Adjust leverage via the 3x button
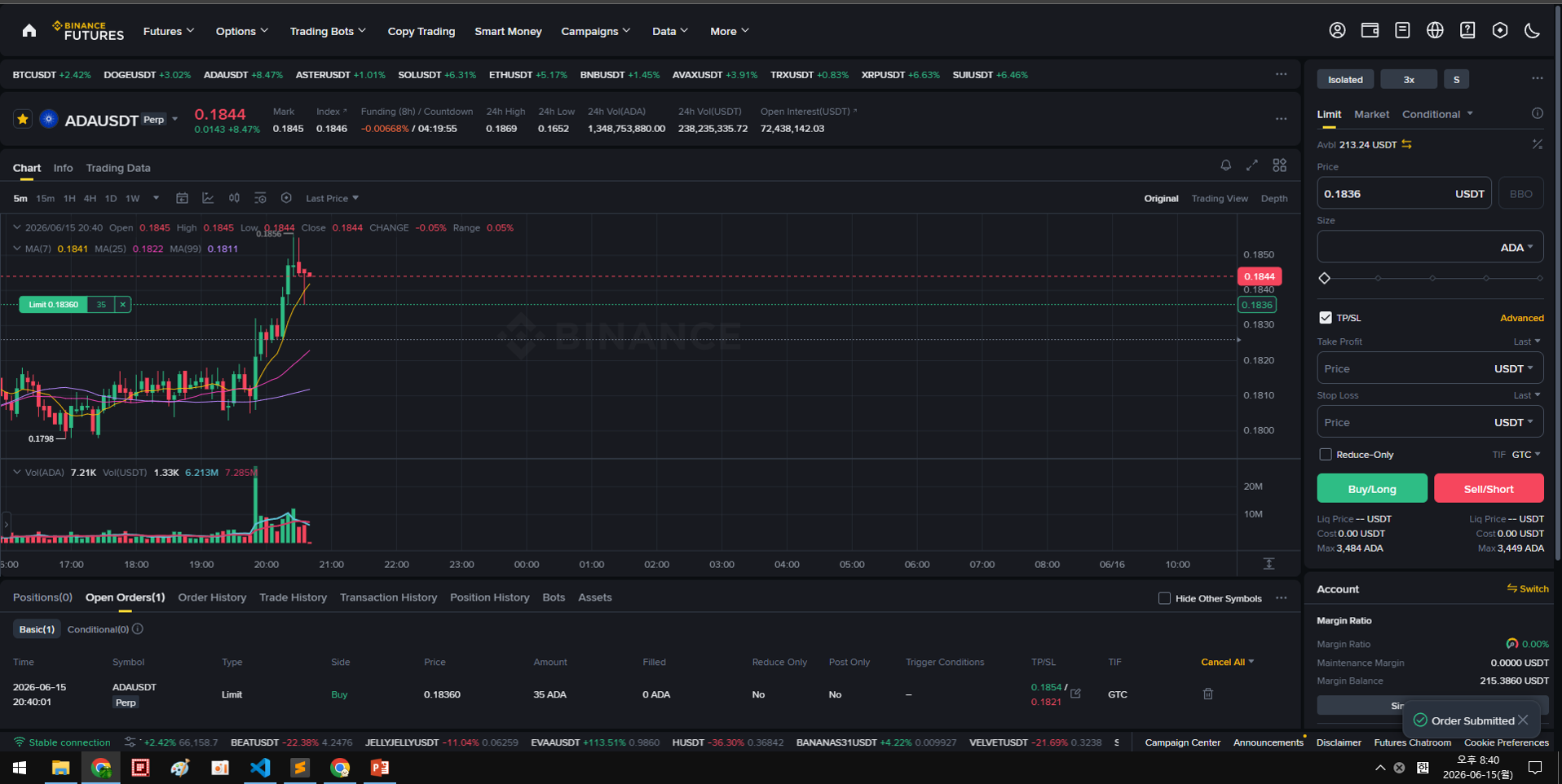 coord(1409,79)
